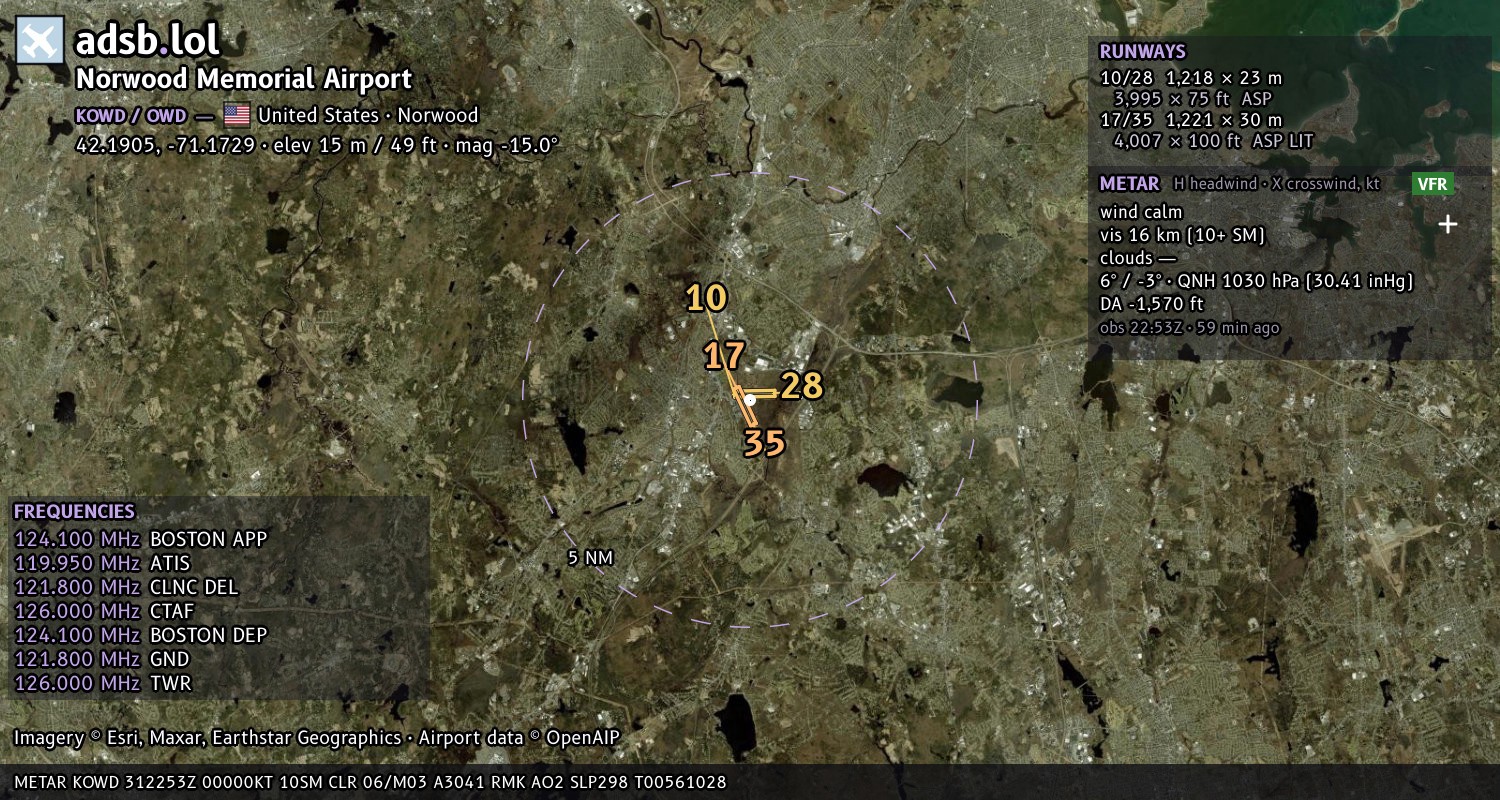This screenshot has height=800, width=1500.
Task: Click the 121.800 MHz GND row
Action: tap(101, 660)
